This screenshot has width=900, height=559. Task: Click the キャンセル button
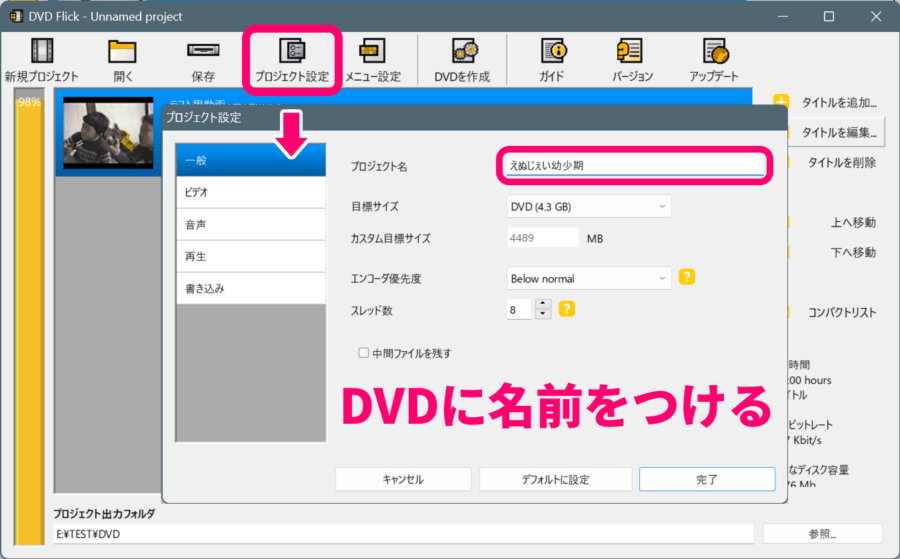point(403,479)
